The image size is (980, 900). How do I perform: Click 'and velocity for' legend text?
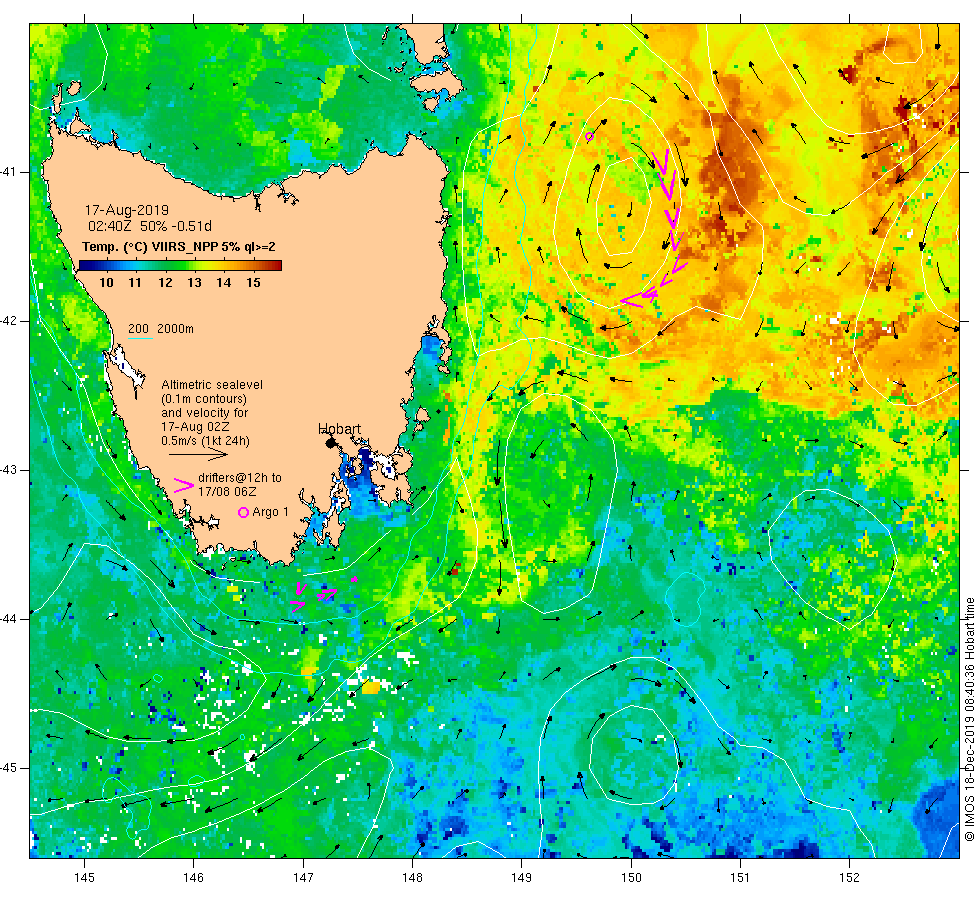pyautogui.click(x=204, y=413)
